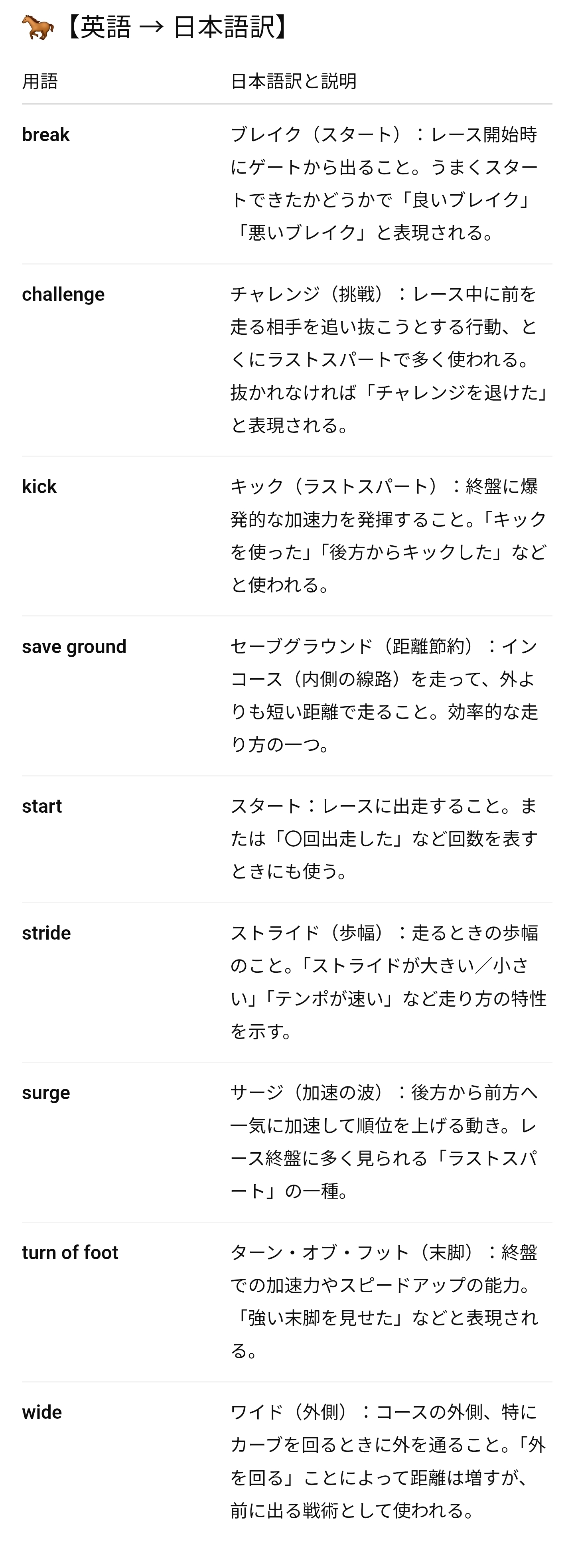Click the 日本語訳と説明 column header

[x=294, y=81]
